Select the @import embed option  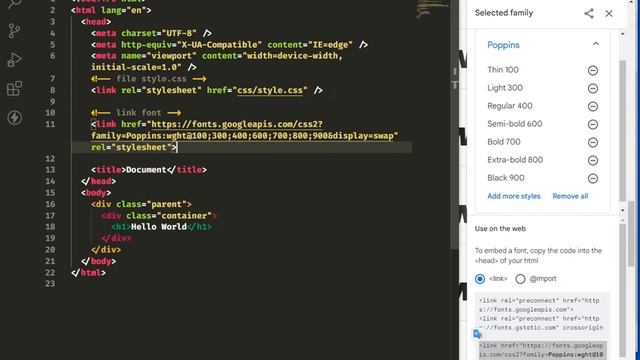click(x=520, y=279)
